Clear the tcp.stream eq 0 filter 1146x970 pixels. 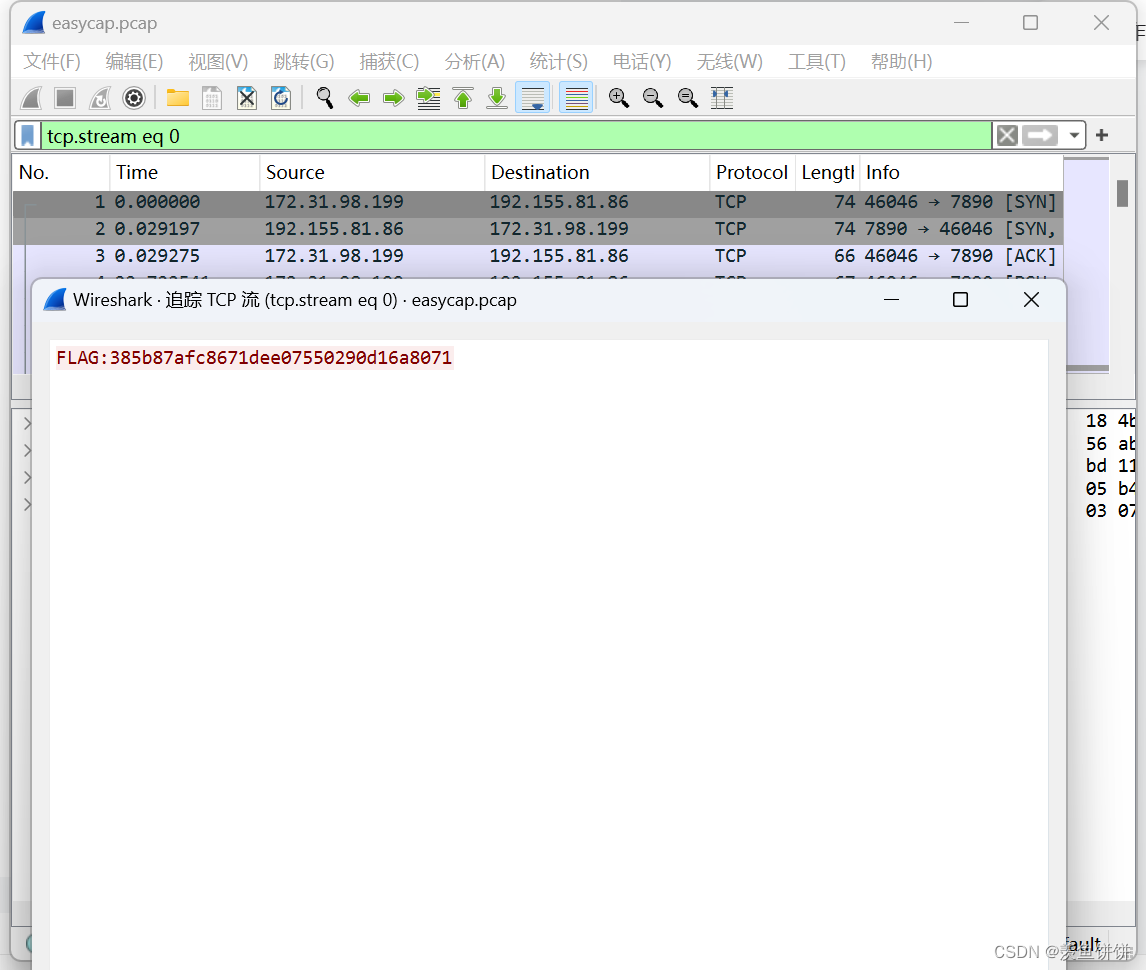pyautogui.click(x=1006, y=135)
